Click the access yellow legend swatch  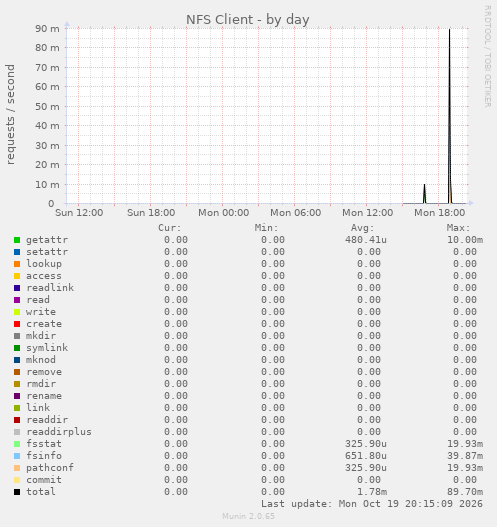tap(17, 276)
